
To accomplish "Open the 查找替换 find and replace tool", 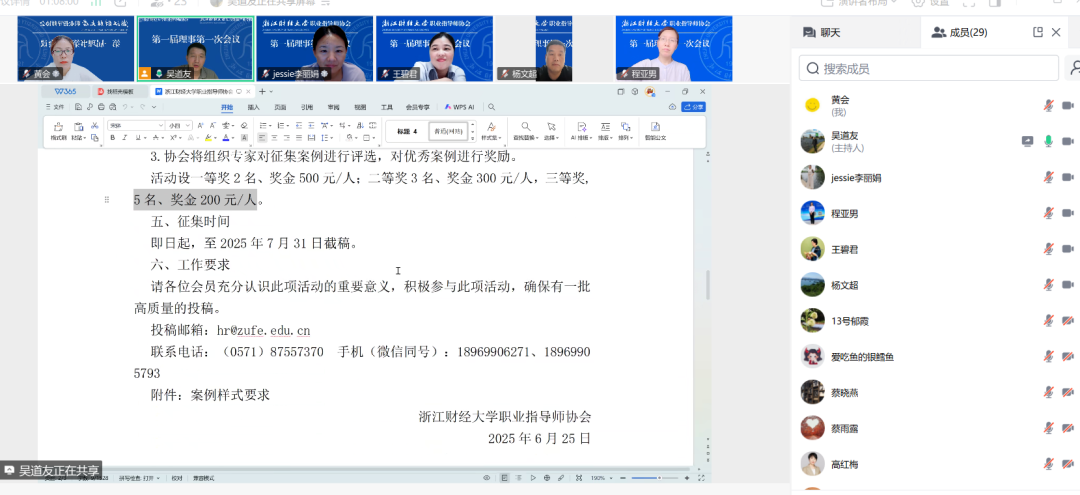I will click(x=526, y=131).
